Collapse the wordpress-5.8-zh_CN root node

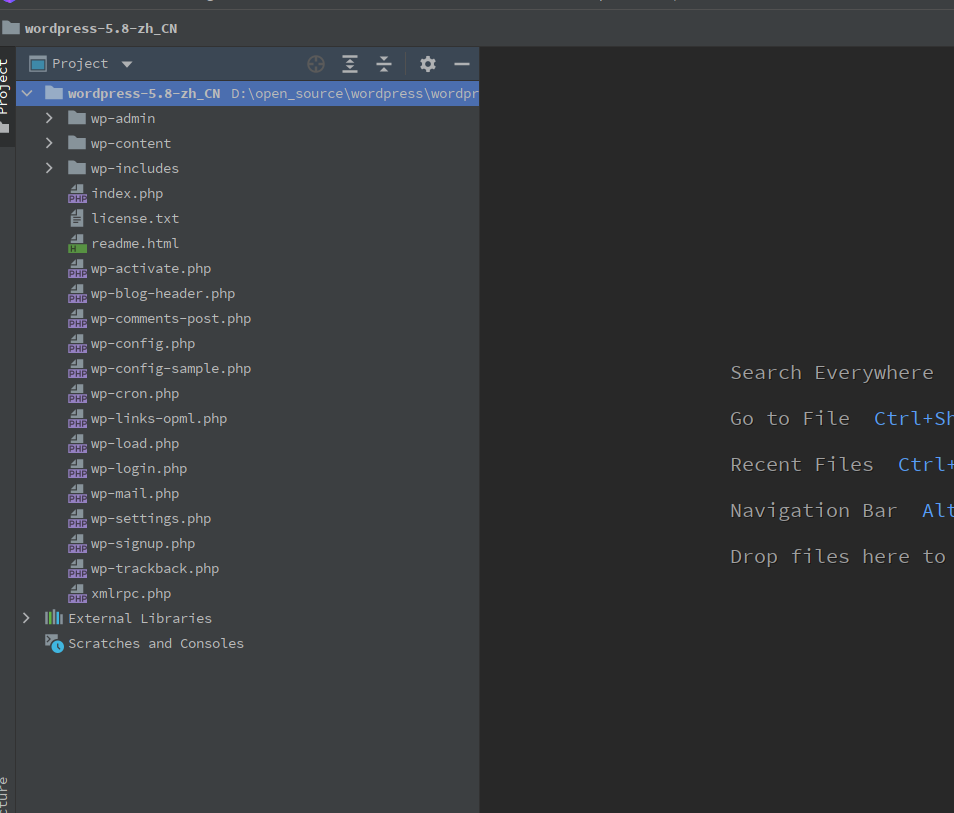click(26, 93)
